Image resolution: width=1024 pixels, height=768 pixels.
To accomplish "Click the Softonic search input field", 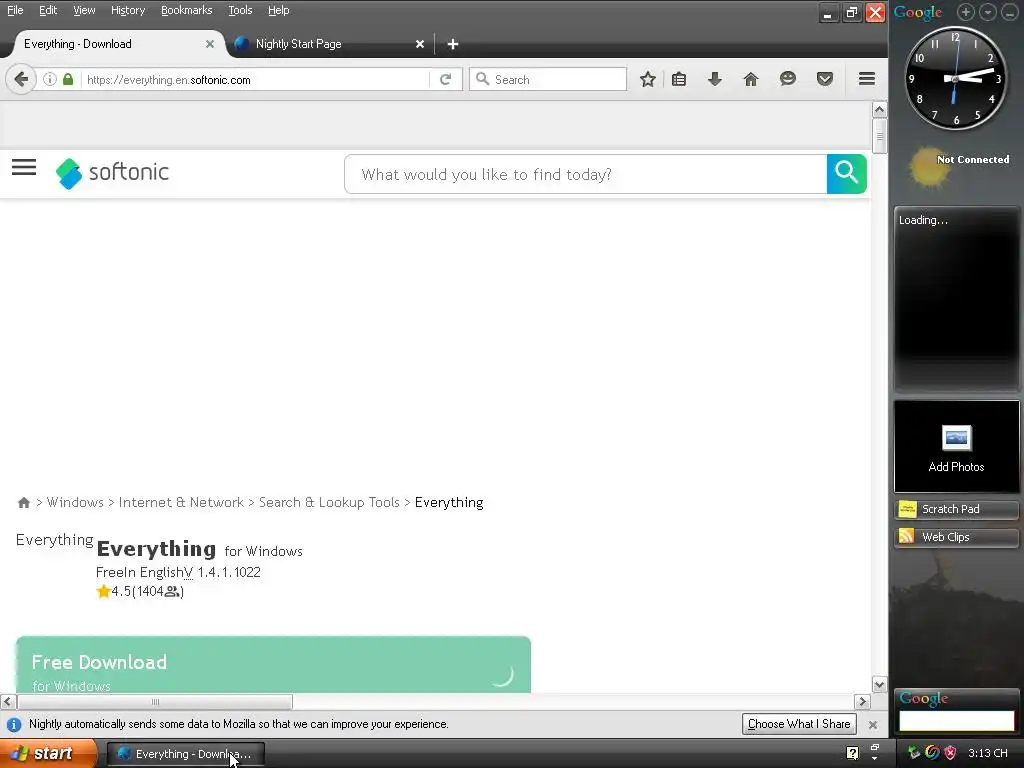I will (x=586, y=174).
